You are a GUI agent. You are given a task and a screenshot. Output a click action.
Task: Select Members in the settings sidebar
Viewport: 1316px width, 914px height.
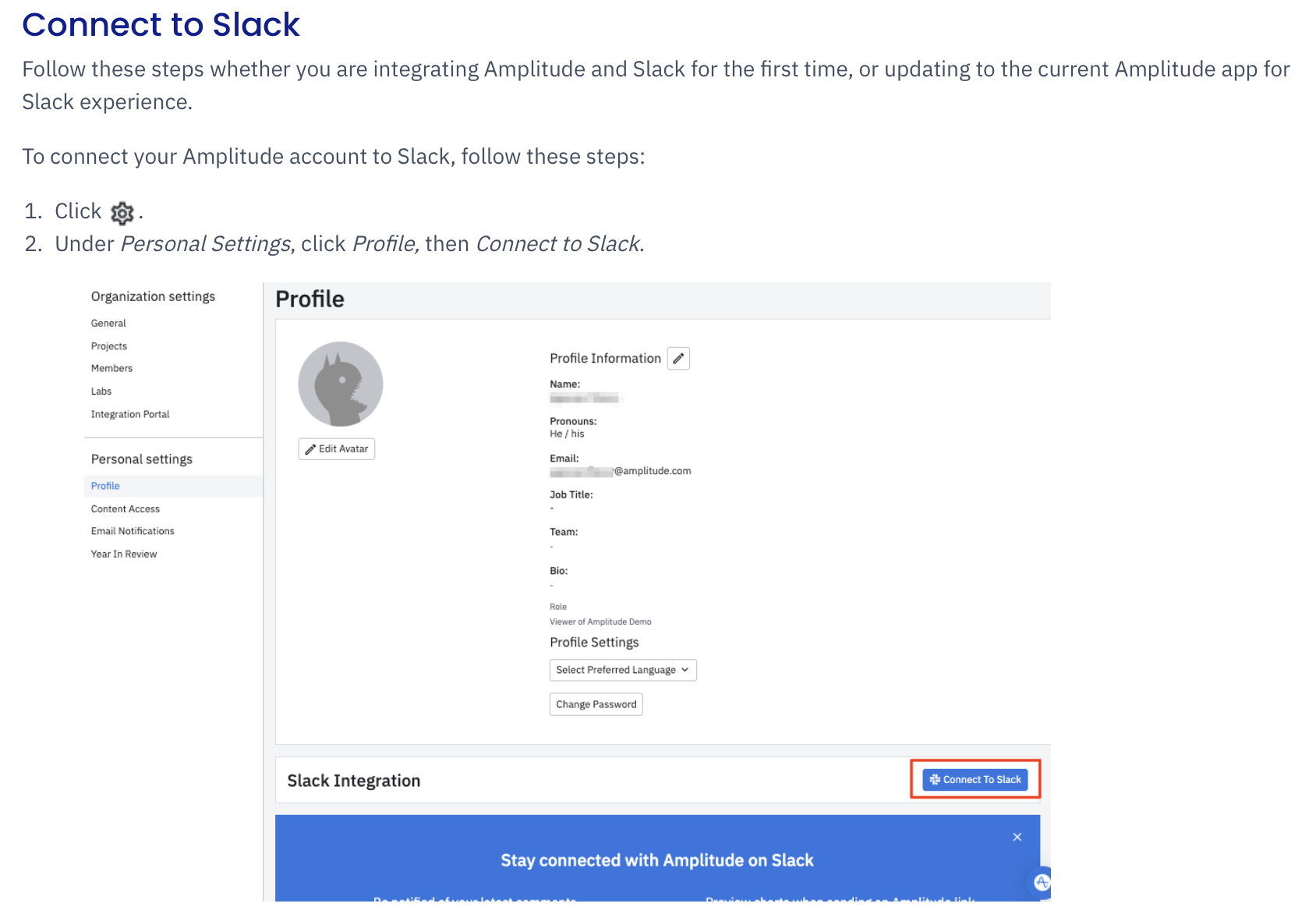tap(111, 368)
